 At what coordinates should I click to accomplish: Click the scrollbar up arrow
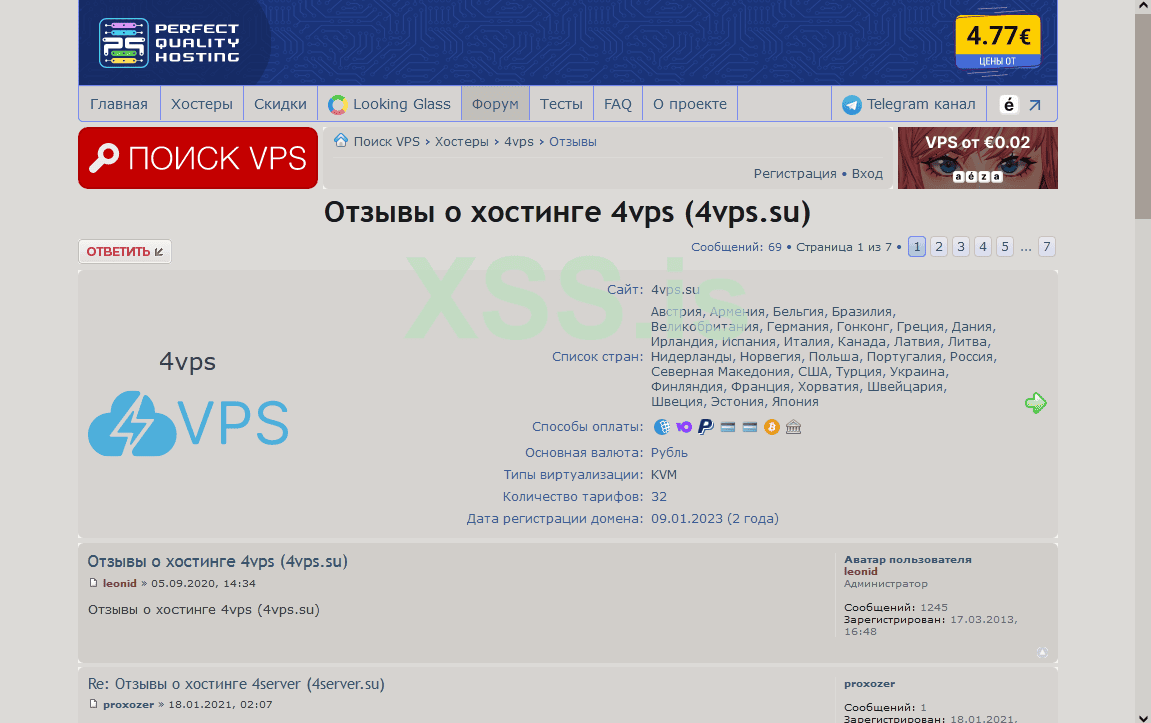pyautogui.click(x=1143, y=6)
